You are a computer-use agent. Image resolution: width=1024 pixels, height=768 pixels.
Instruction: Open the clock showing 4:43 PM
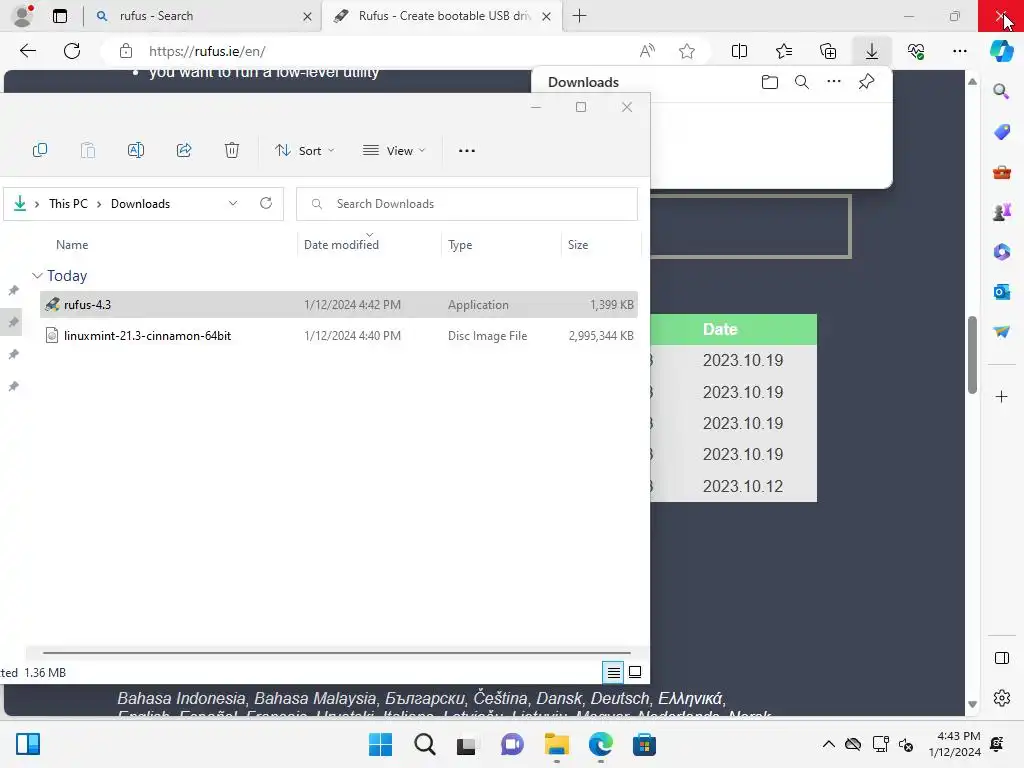coord(955,744)
